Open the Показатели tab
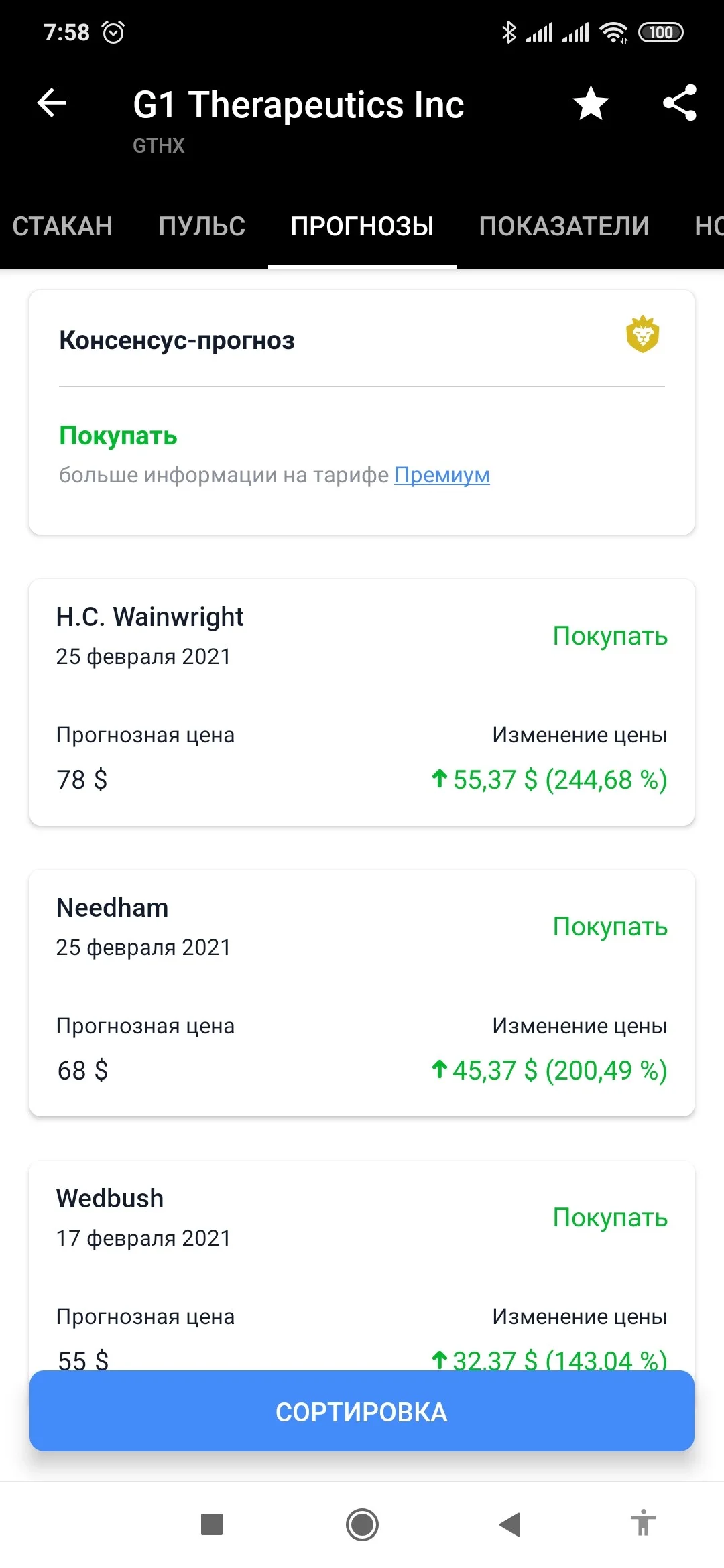Screen dimensions: 724x1568 564,226
